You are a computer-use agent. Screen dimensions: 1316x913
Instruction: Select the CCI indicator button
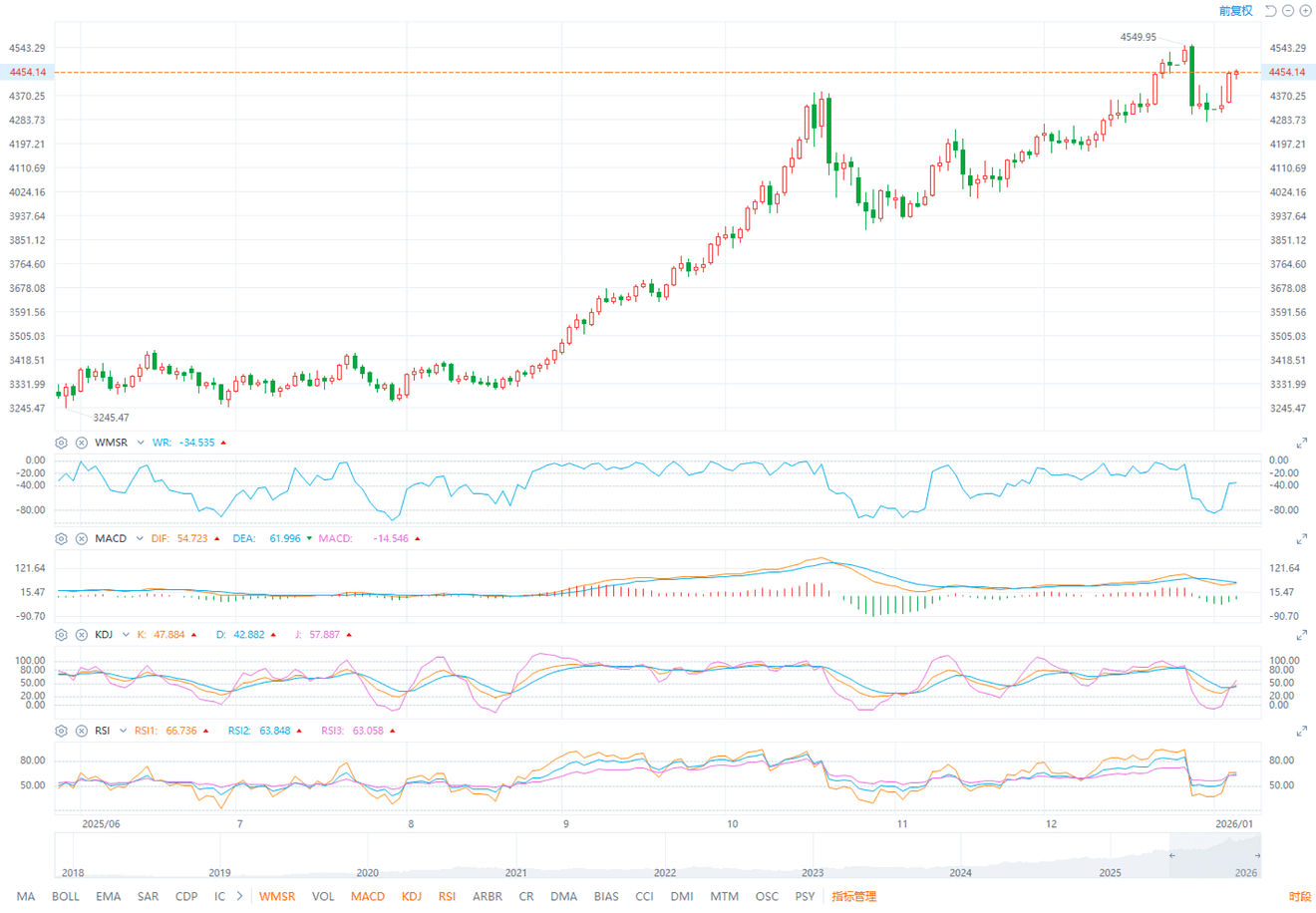644,896
